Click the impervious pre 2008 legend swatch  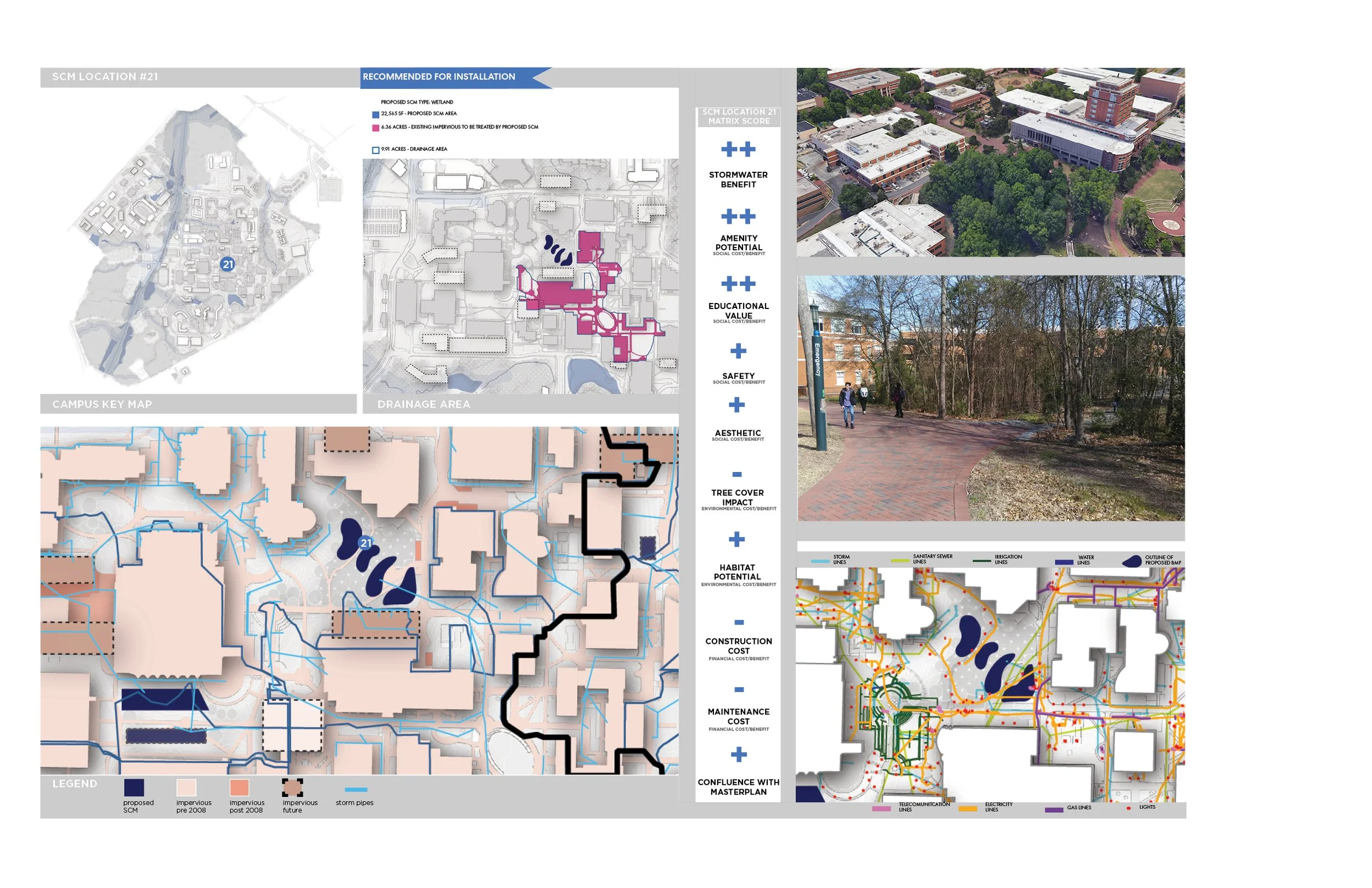click(186, 788)
